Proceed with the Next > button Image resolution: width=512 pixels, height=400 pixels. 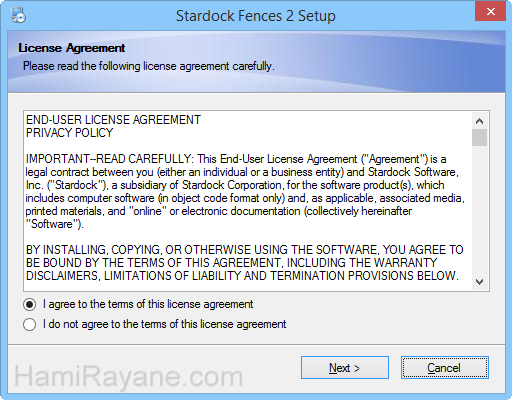coord(345,368)
